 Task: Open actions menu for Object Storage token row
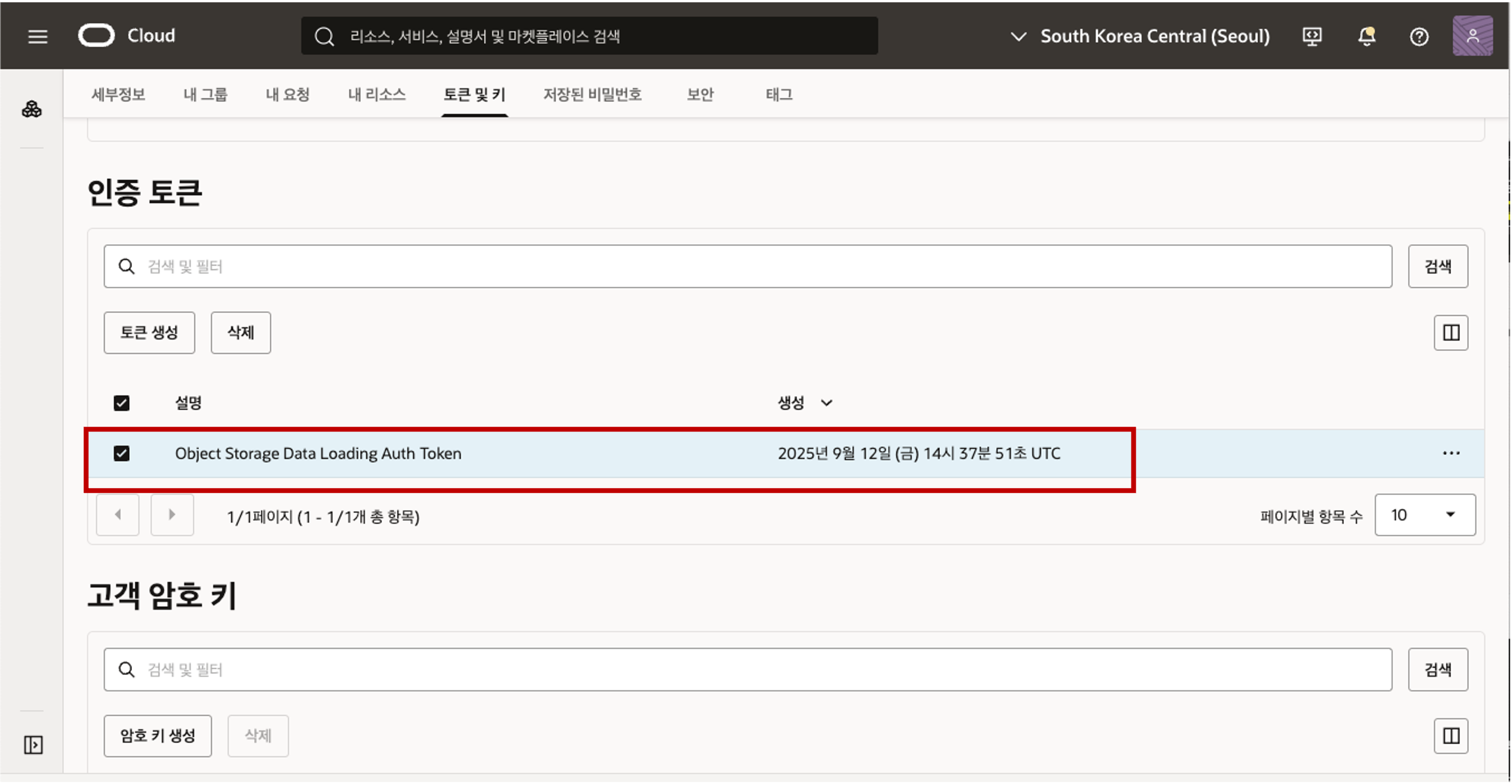(x=1451, y=453)
